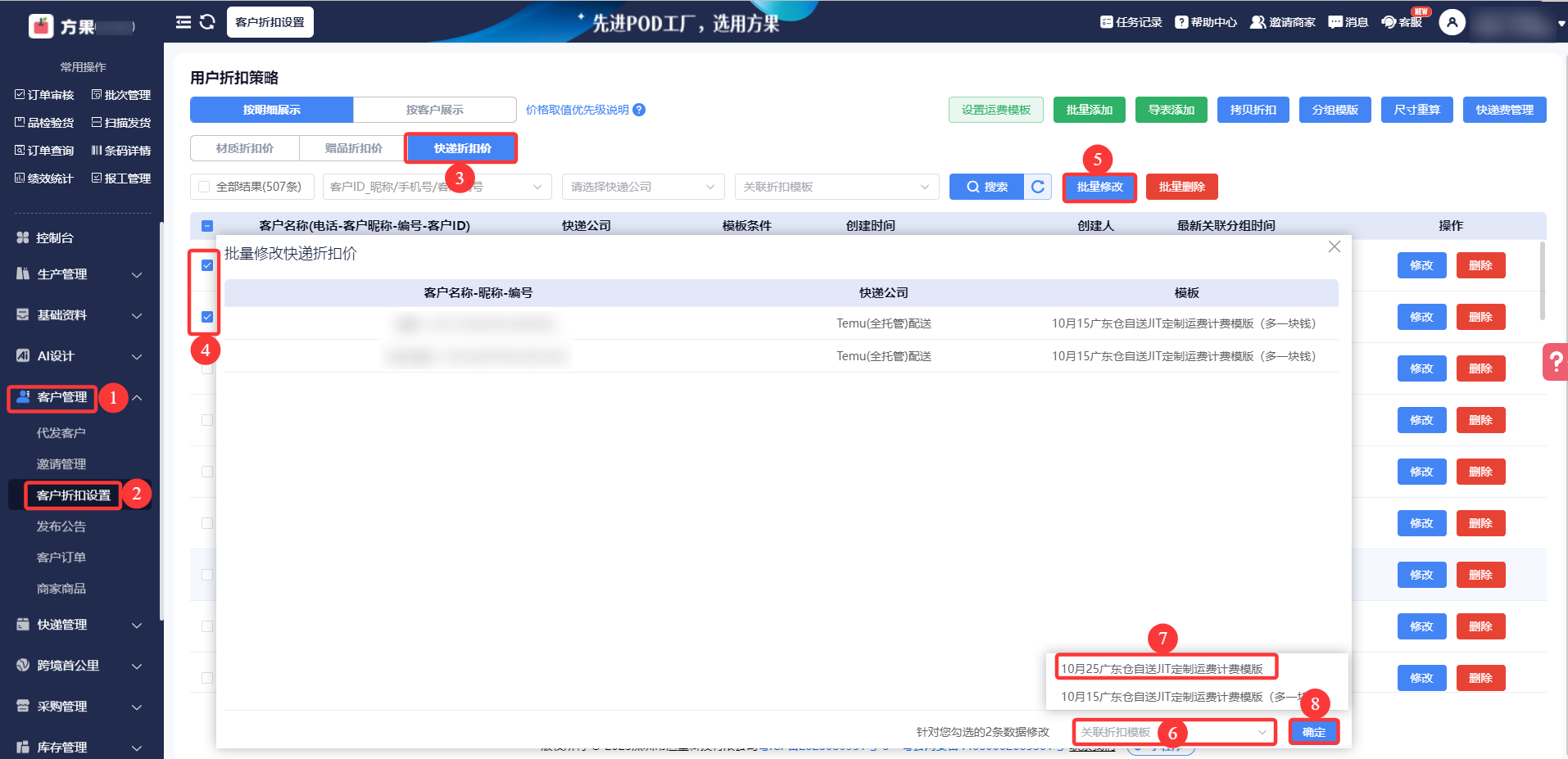Image resolution: width=1568 pixels, height=759 pixels.
Task: Switch to the 材质折扣价 tab
Action: tap(245, 148)
